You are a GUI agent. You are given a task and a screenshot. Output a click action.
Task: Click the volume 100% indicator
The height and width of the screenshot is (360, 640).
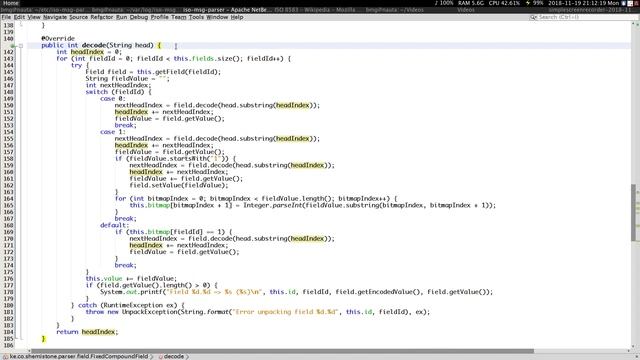pyautogui.click(x=444, y=3)
